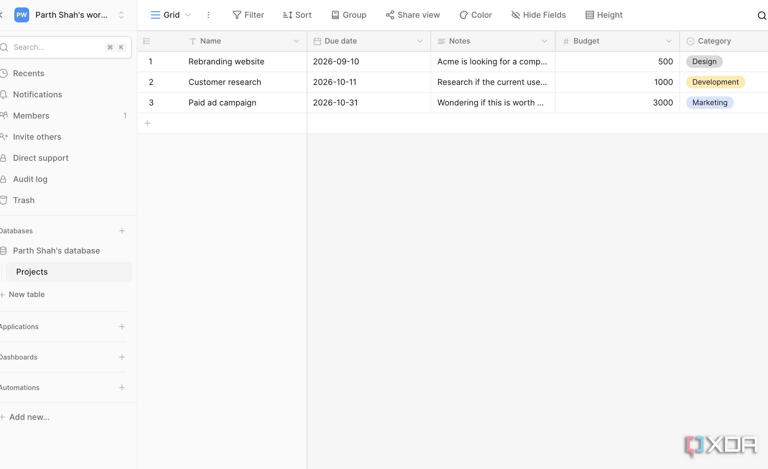Click the Design category tag

(x=704, y=62)
